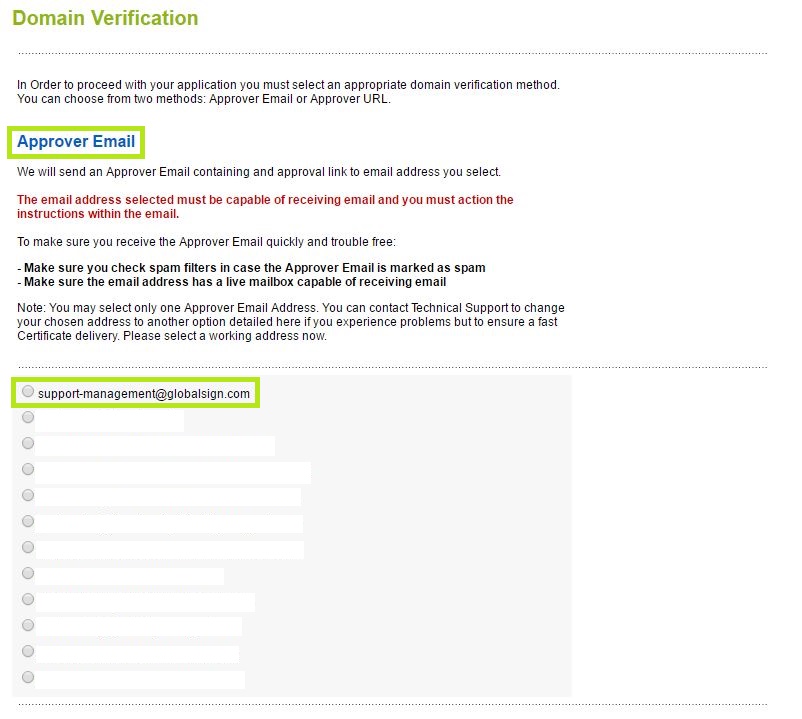The image size is (802, 719).
Task: Pick the seventh approver email radio button
Action: click(28, 547)
